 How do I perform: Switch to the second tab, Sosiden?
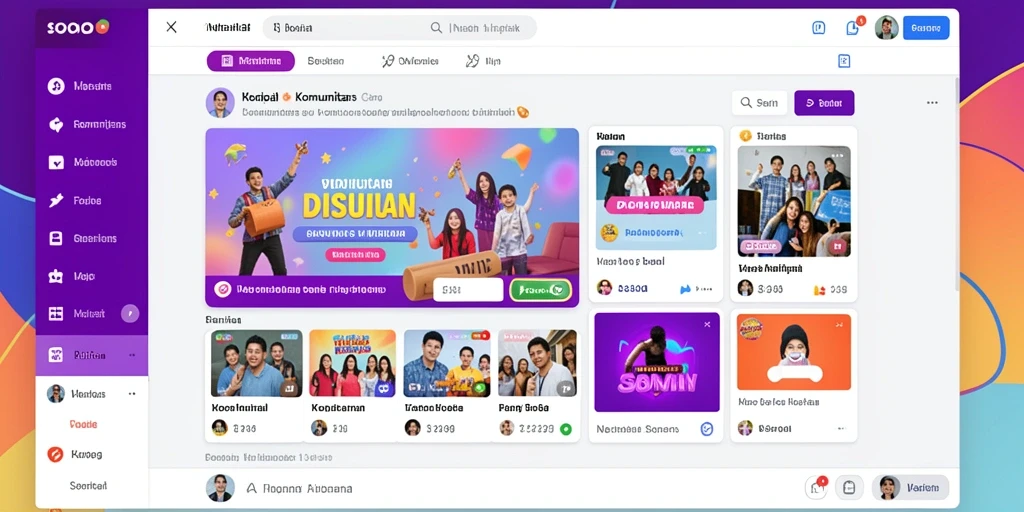tap(325, 61)
